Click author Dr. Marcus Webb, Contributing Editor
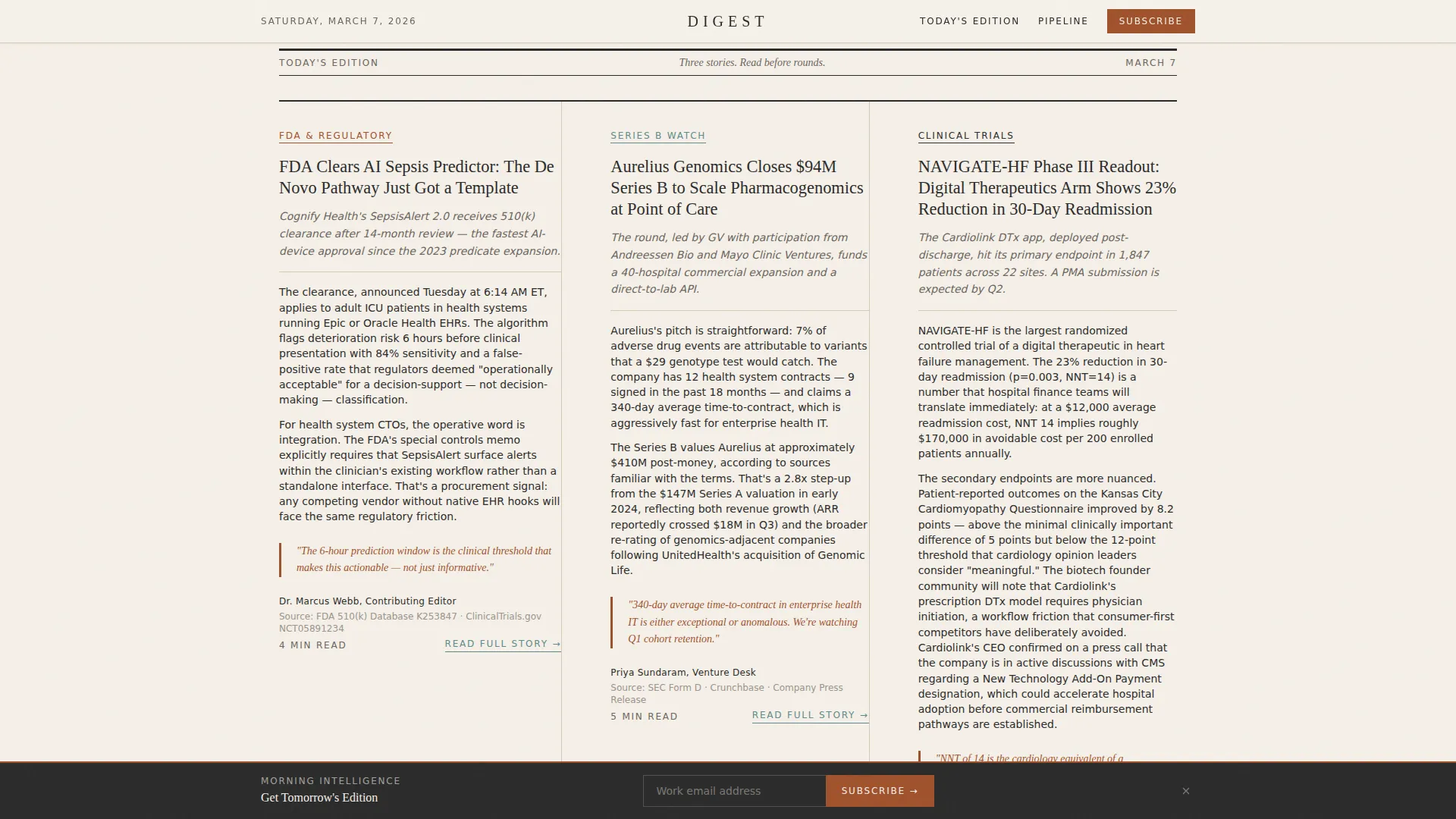Screen dimensions: 1456x819 (367, 601)
